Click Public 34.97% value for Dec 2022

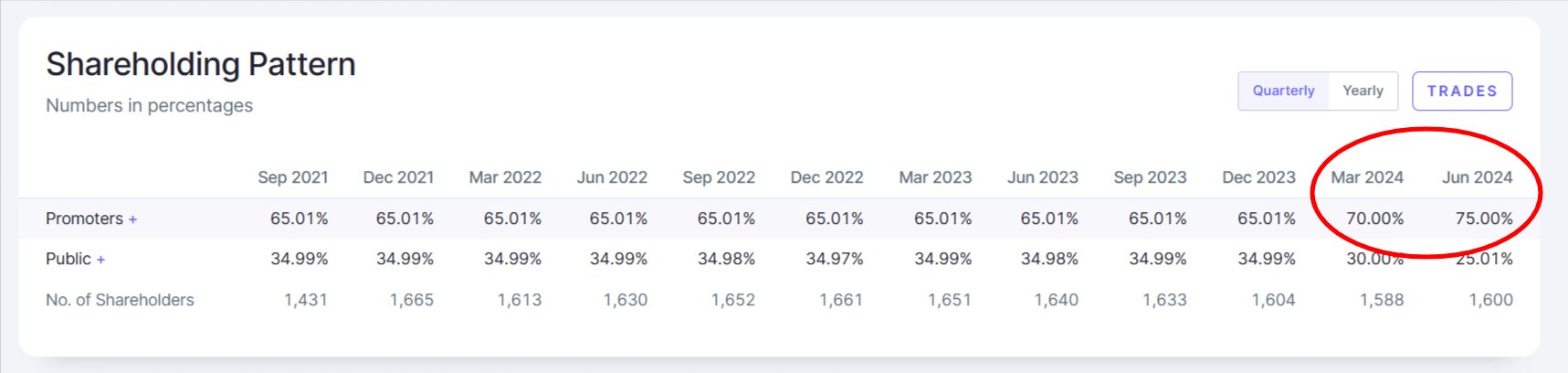[x=834, y=259]
